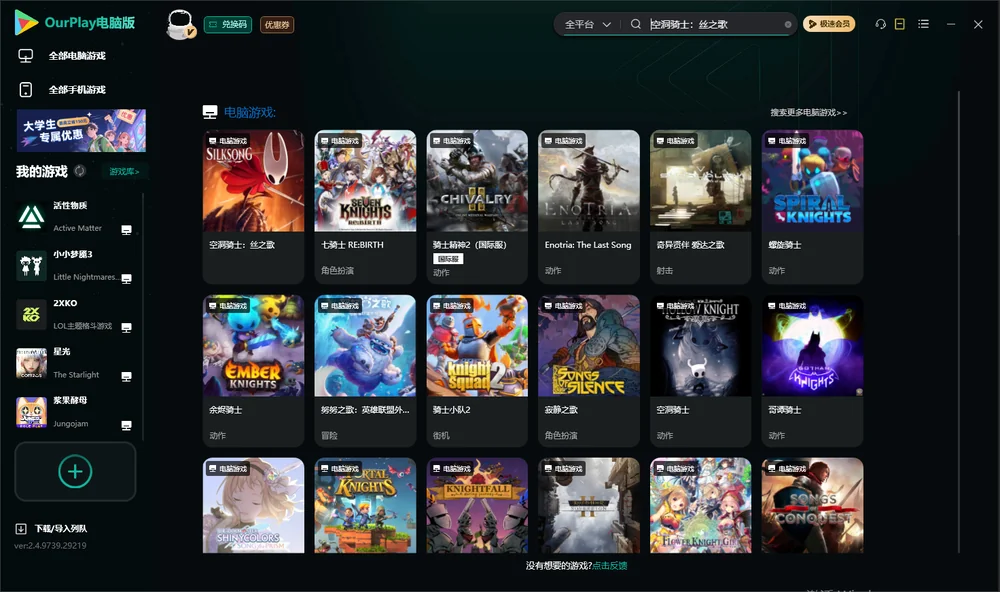Click the 点击反馈 feedback link
The width and height of the screenshot is (1000, 592).
[610, 565]
